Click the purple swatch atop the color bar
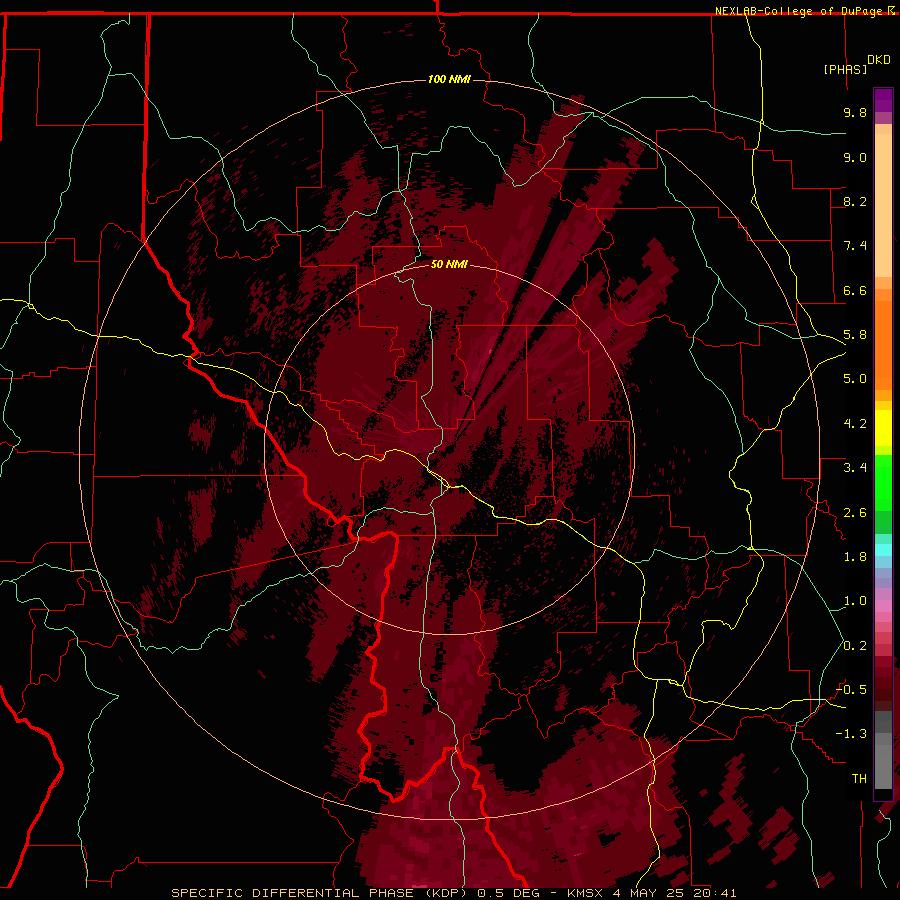Viewport: 900px width, 900px height. click(883, 101)
